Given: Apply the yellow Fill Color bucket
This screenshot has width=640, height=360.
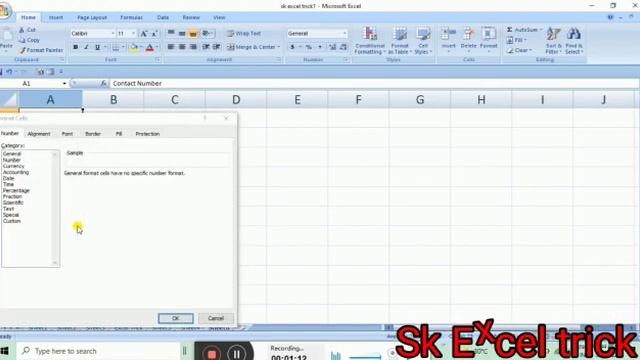Looking at the screenshot, I should point(133,48).
